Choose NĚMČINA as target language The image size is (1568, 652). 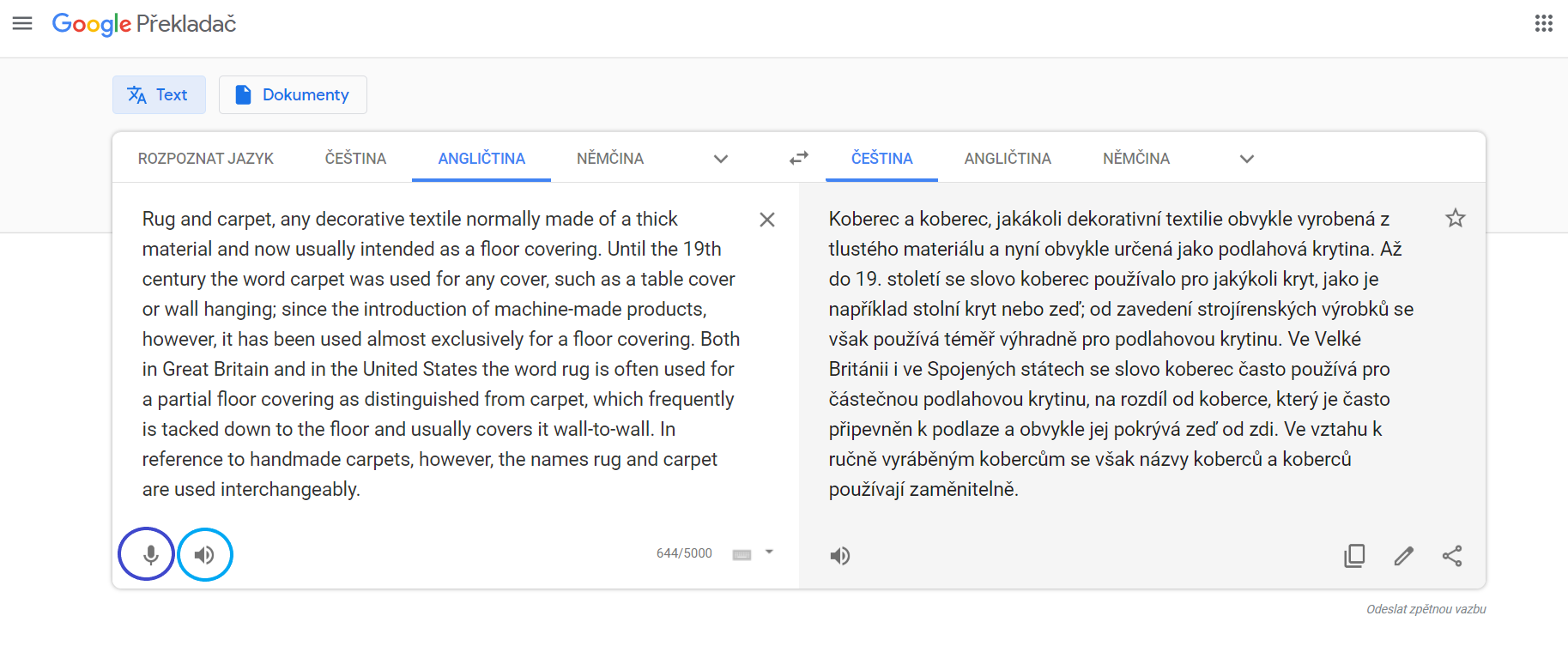pyautogui.click(x=1135, y=159)
